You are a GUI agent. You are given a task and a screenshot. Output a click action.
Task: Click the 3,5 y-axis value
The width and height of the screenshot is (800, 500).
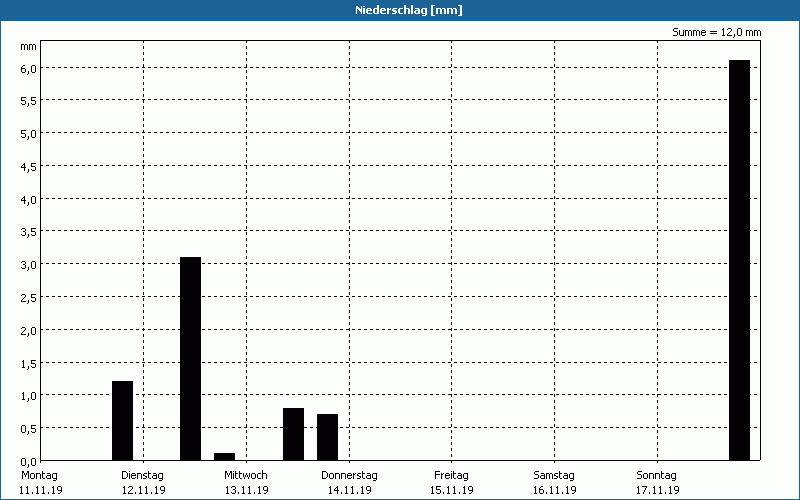(x=29, y=233)
